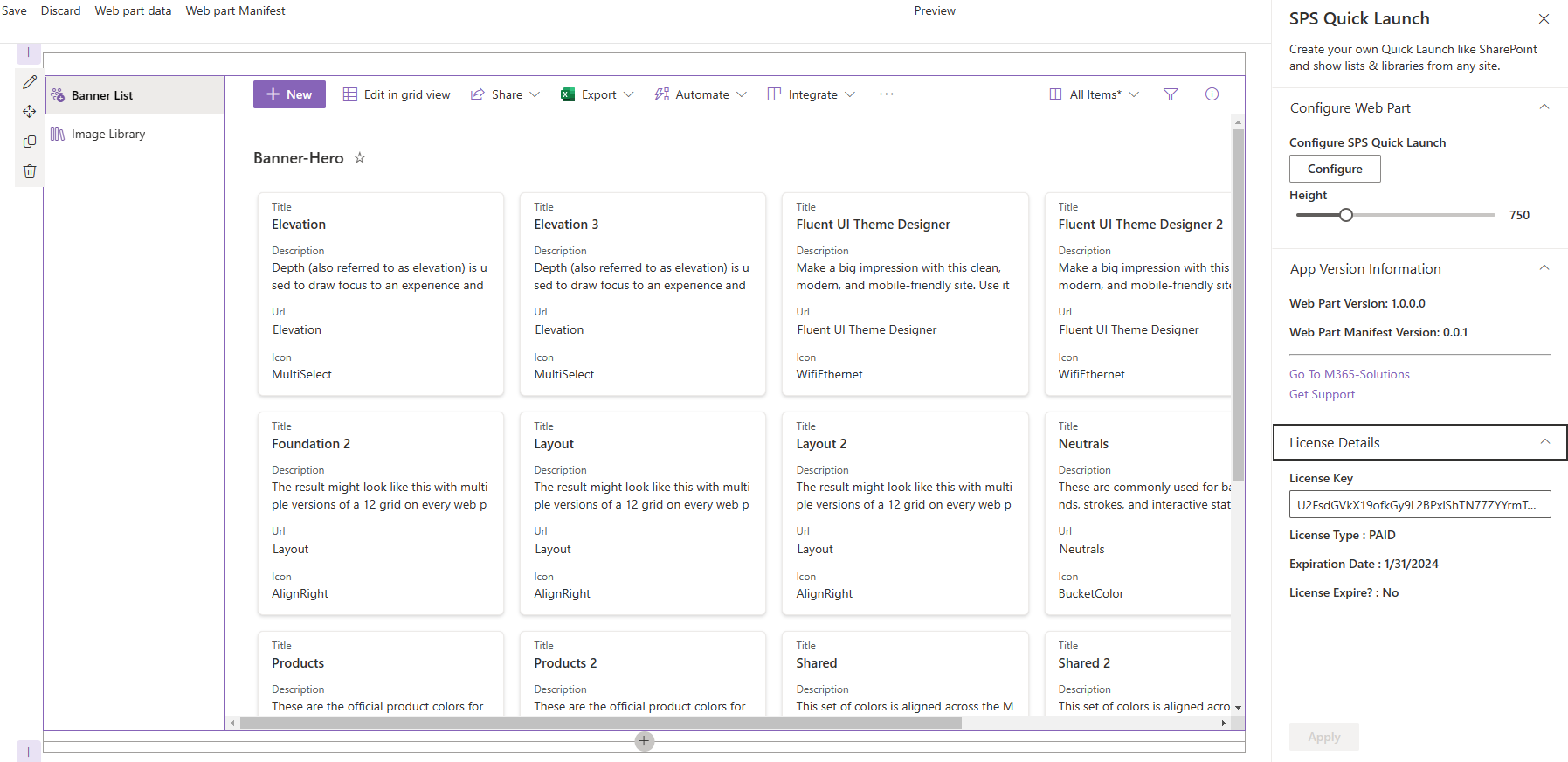Expand the Export dropdown arrow
This screenshot has width=1568, height=762.
point(629,94)
